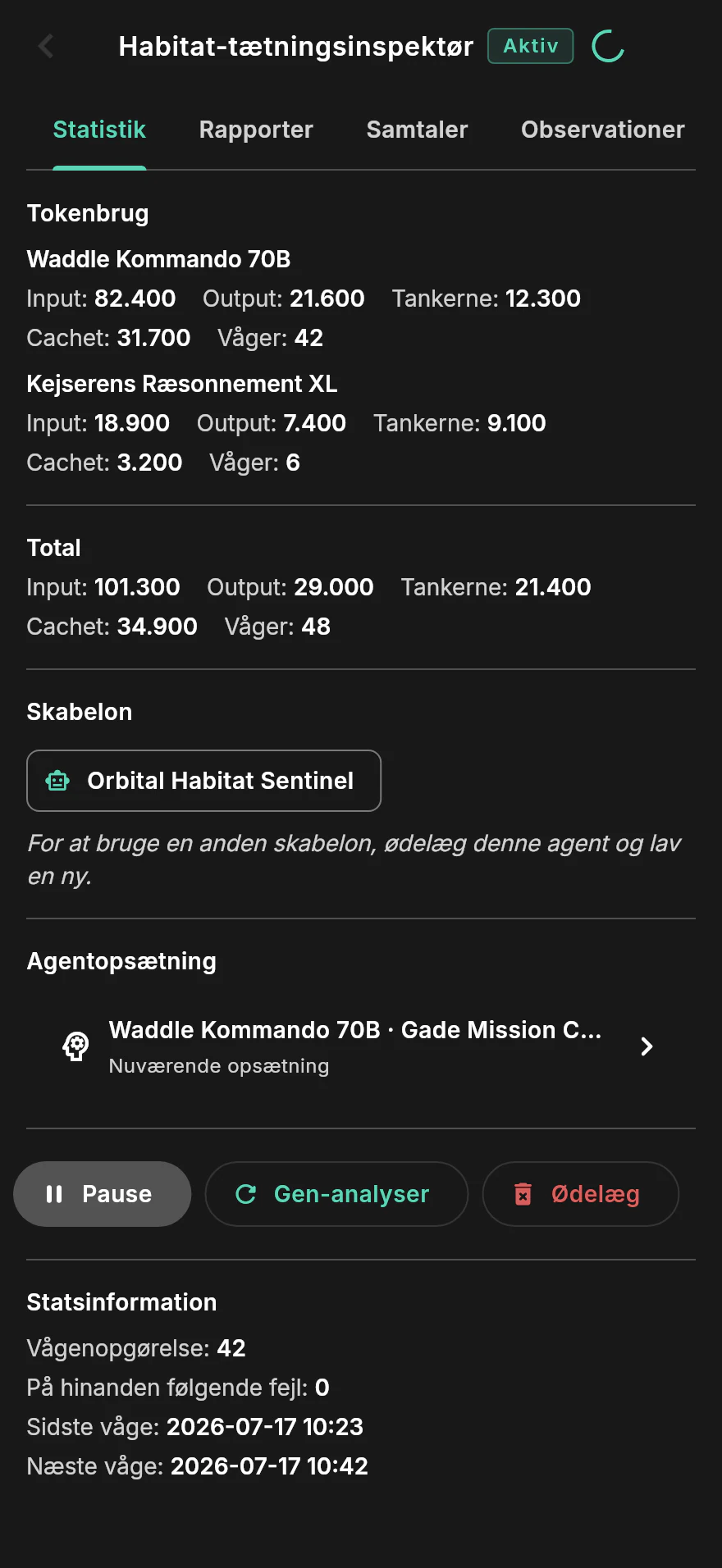
Task: Expand current setup with right chevron
Action: (x=647, y=1046)
